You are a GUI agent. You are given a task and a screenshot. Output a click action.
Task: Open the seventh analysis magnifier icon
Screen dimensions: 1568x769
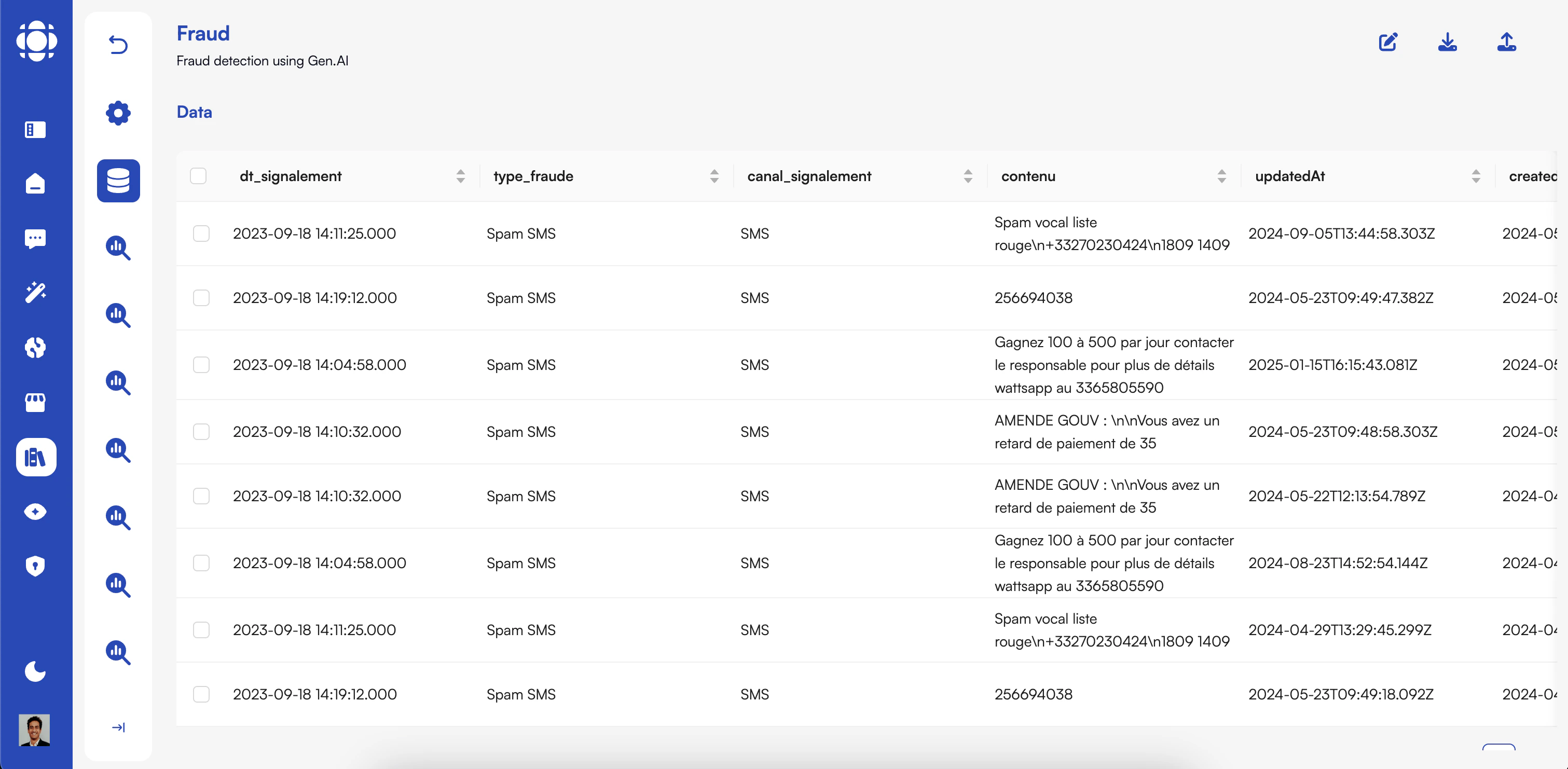tap(118, 653)
